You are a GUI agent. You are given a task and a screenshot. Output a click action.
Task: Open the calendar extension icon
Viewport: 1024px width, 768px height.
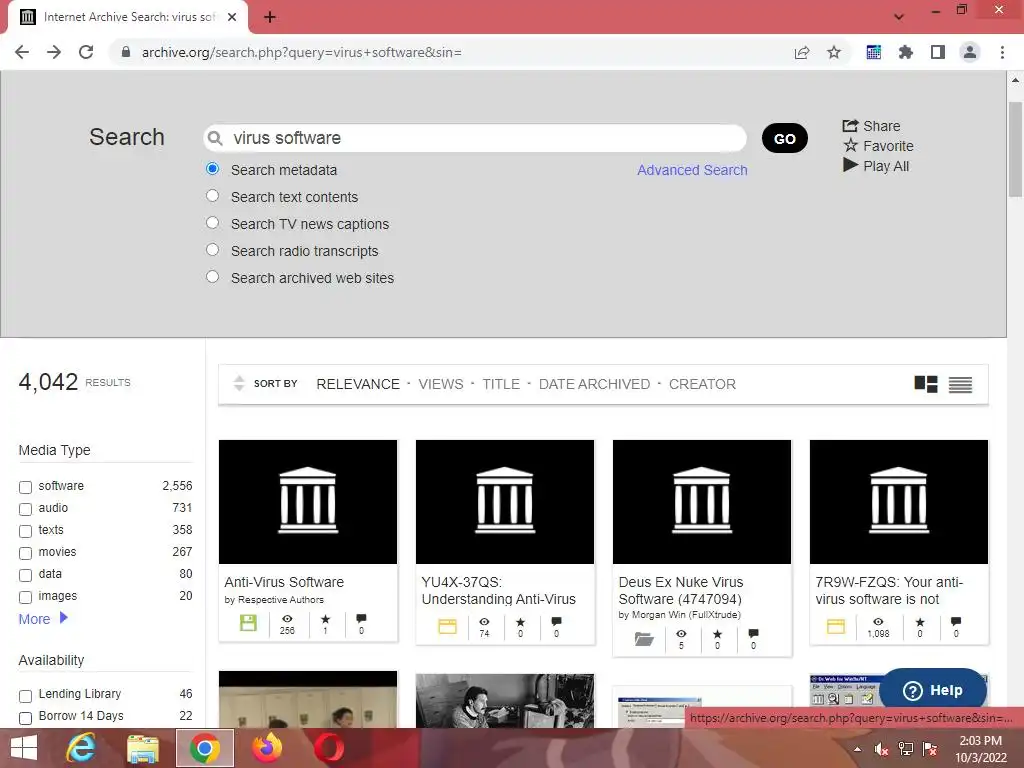pyautogui.click(x=874, y=52)
